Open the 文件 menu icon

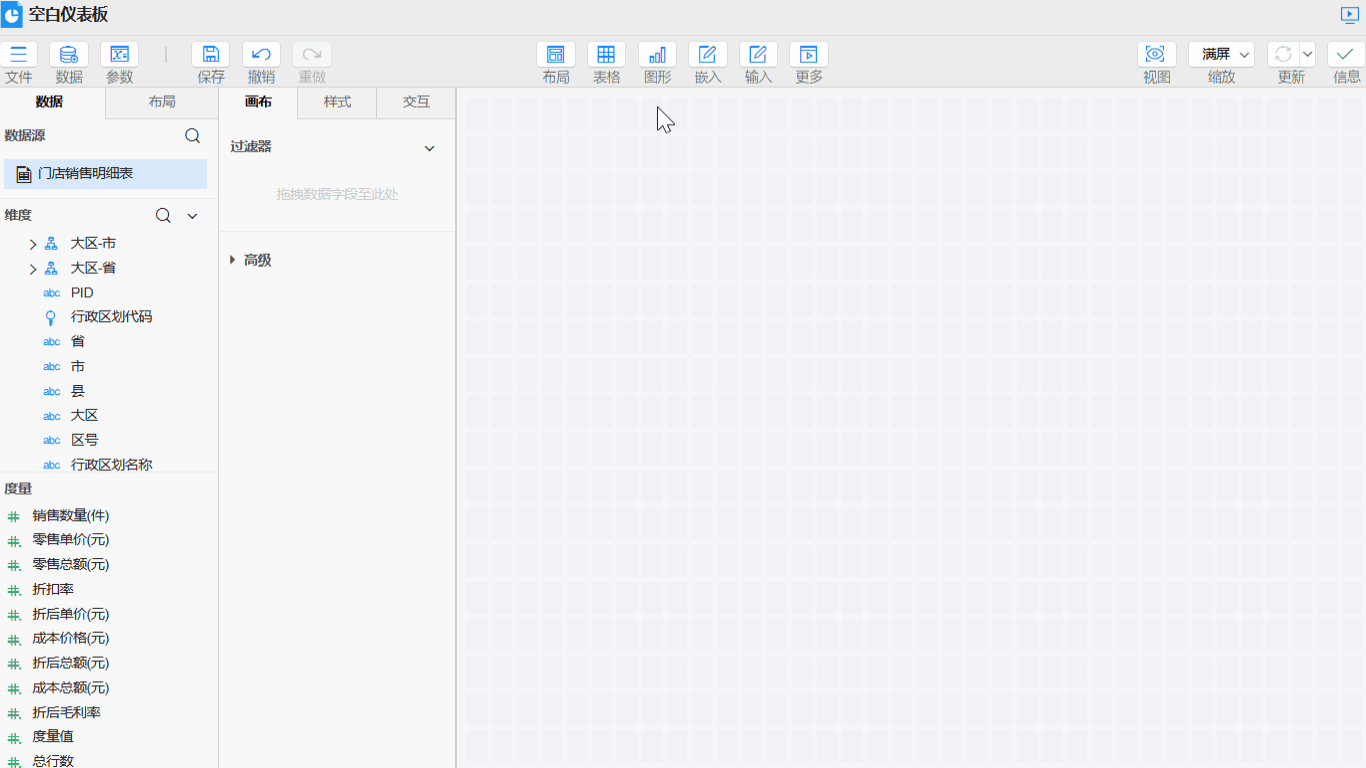pyautogui.click(x=18, y=55)
